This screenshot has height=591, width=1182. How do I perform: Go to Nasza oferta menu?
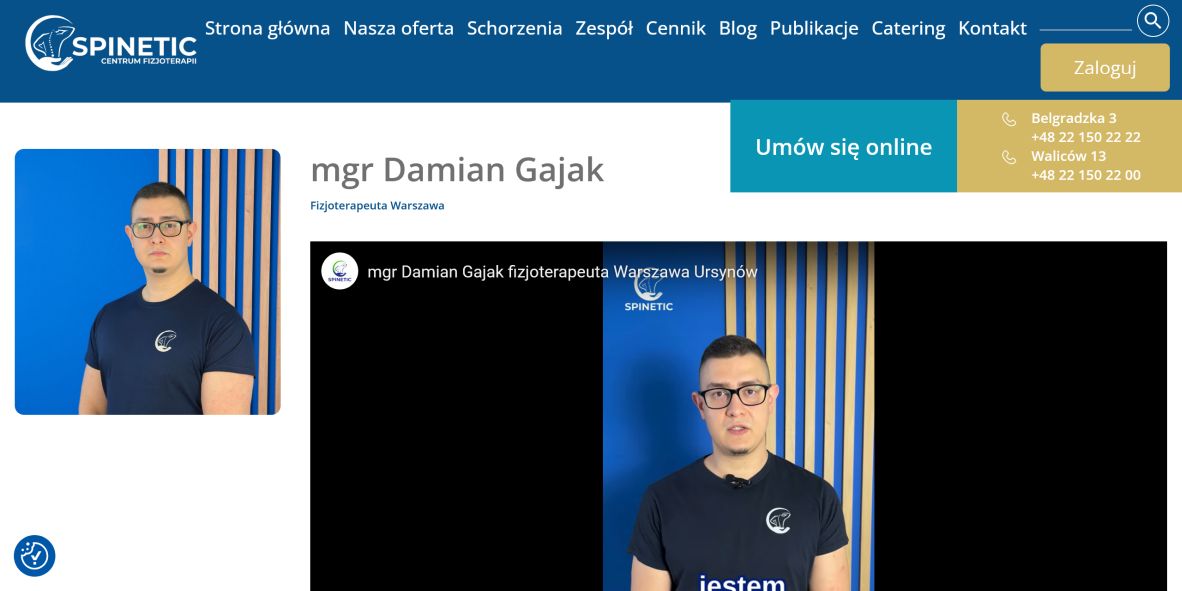[399, 29]
